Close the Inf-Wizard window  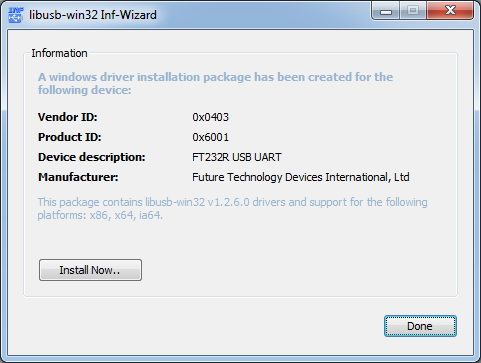click(x=450, y=10)
